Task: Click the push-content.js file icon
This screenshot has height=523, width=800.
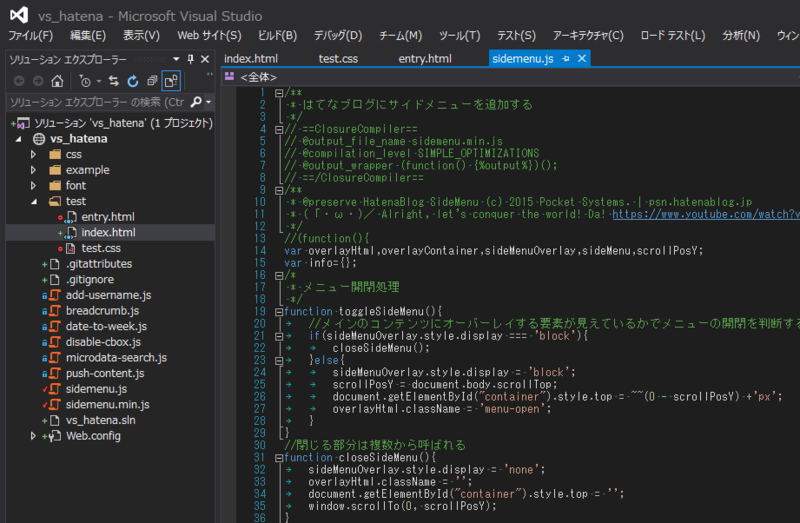Action: click(55, 373)
